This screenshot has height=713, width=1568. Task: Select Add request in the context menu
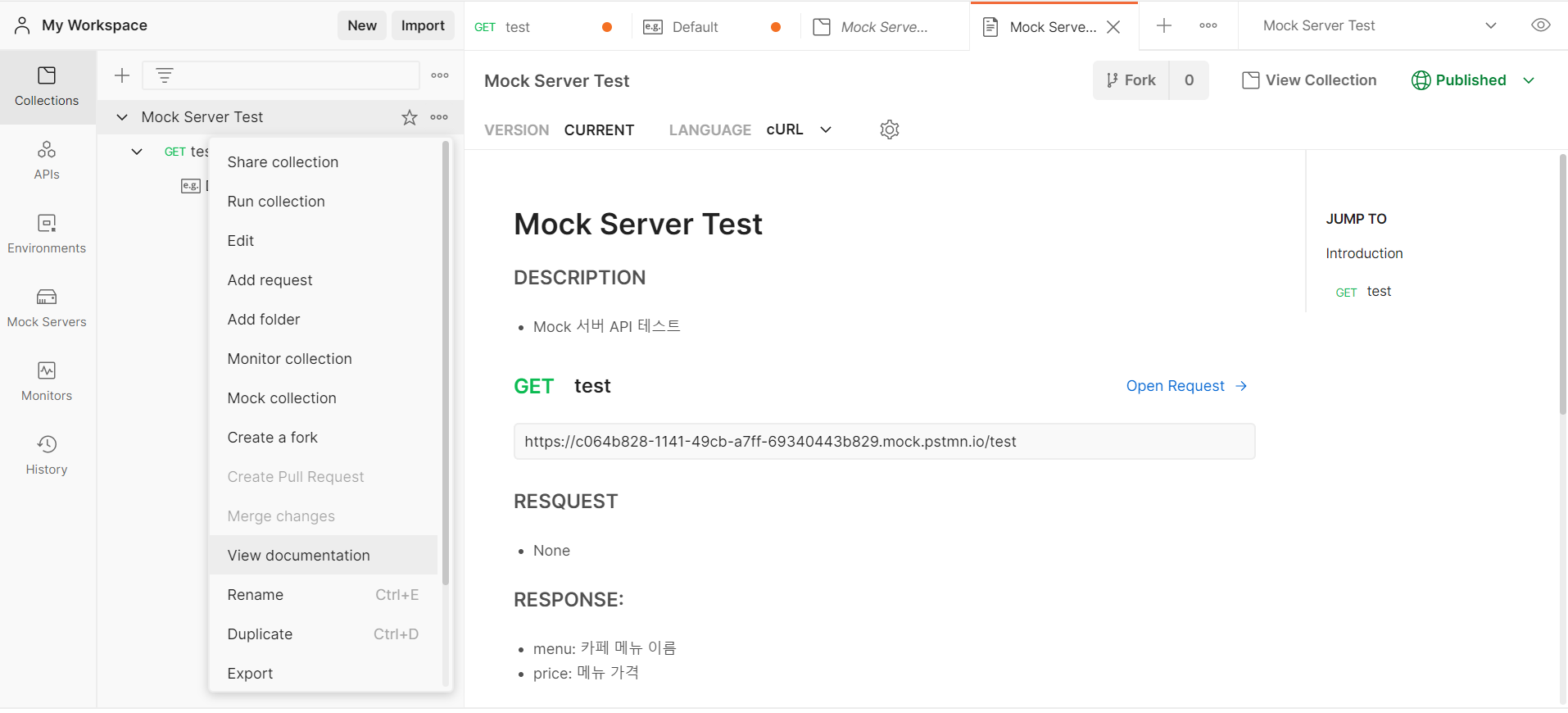coord(324,280)
